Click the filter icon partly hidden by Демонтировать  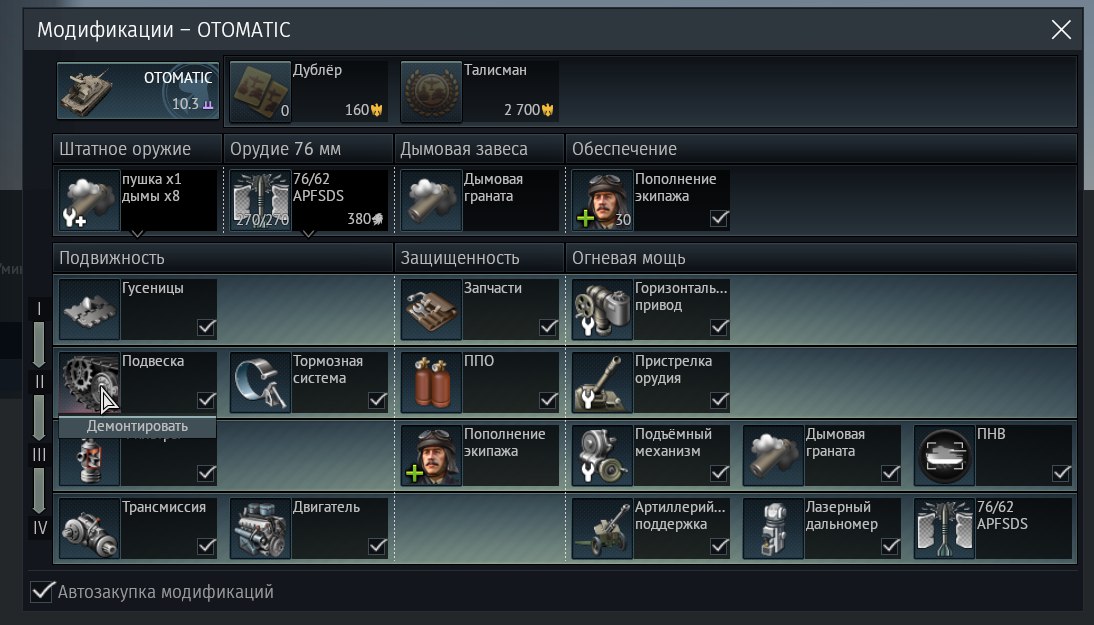point(89,462)
